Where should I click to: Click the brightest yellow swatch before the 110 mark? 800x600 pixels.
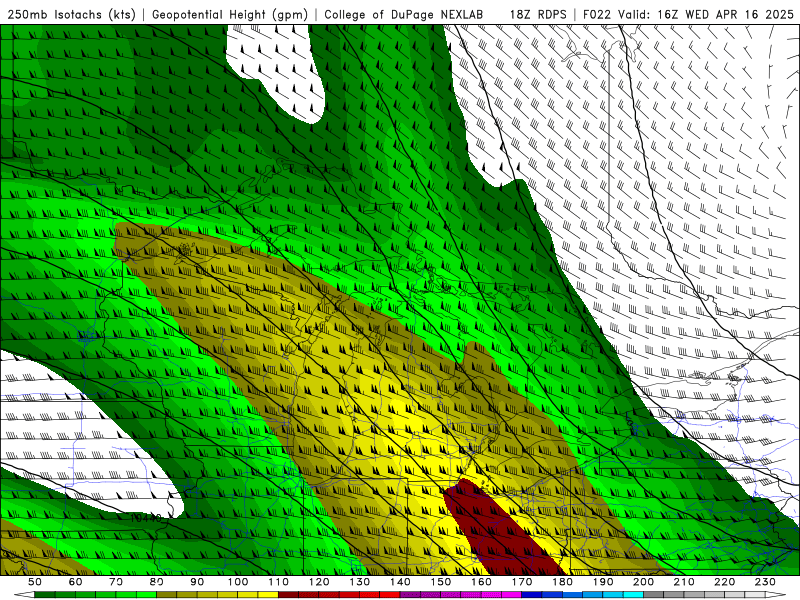(268, 595)
